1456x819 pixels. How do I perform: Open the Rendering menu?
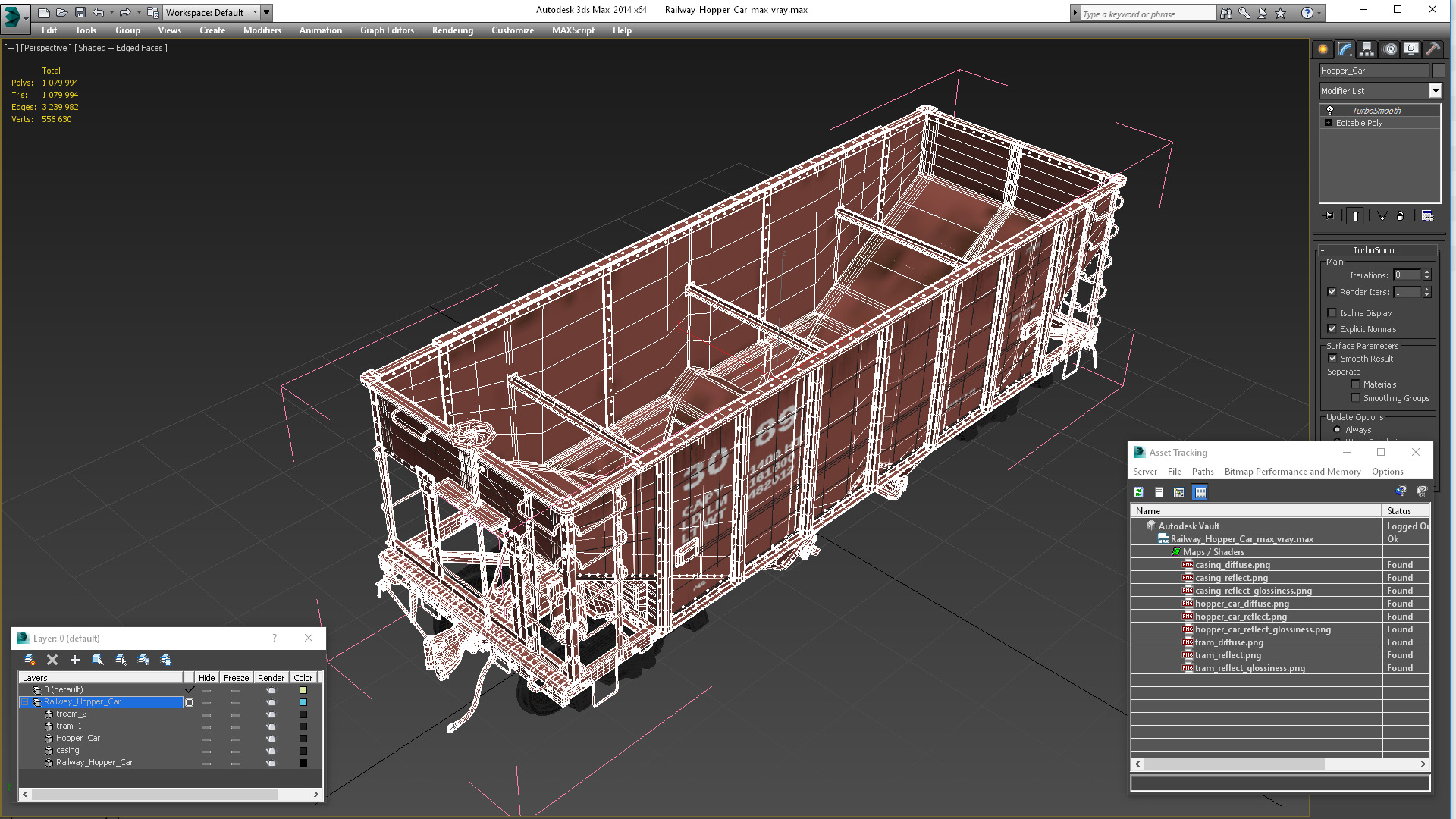453,30
